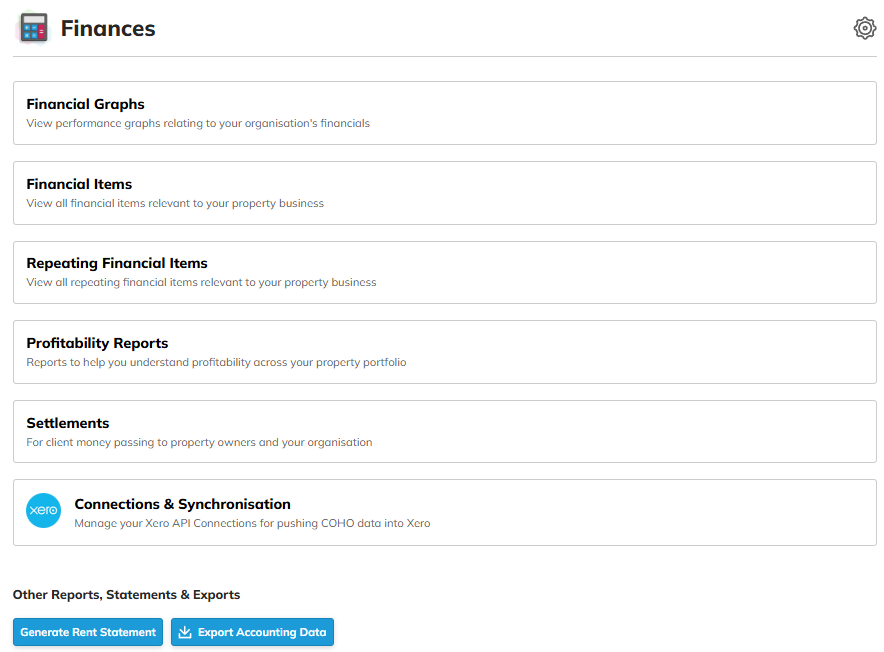Click the Finances page heading
Image resolution: width=884 pixels, height=652 pixels.
[x=108, y=28]
